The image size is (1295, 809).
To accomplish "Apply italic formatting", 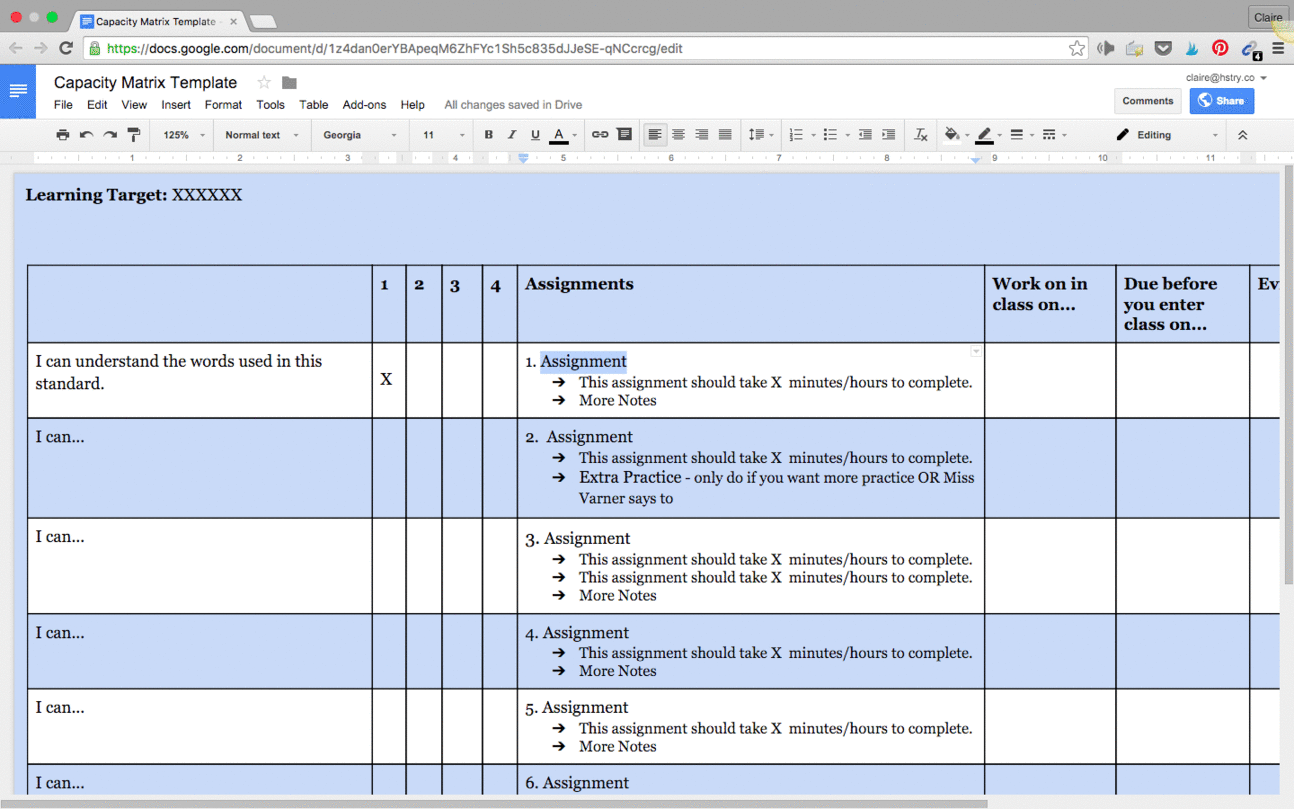I will click(511, 134).
